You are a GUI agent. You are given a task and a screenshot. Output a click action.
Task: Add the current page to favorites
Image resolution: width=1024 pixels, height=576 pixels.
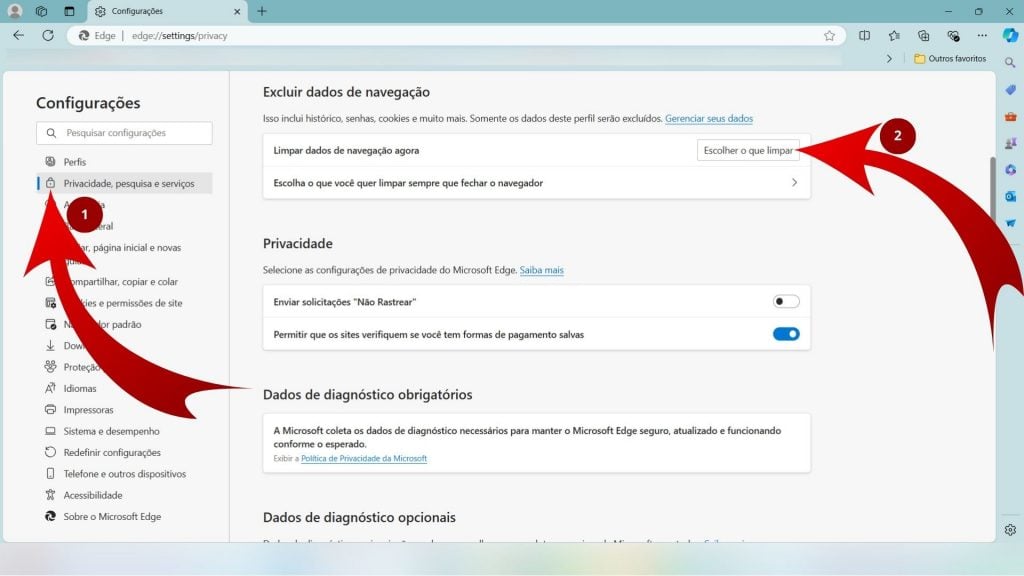point(829,36)
